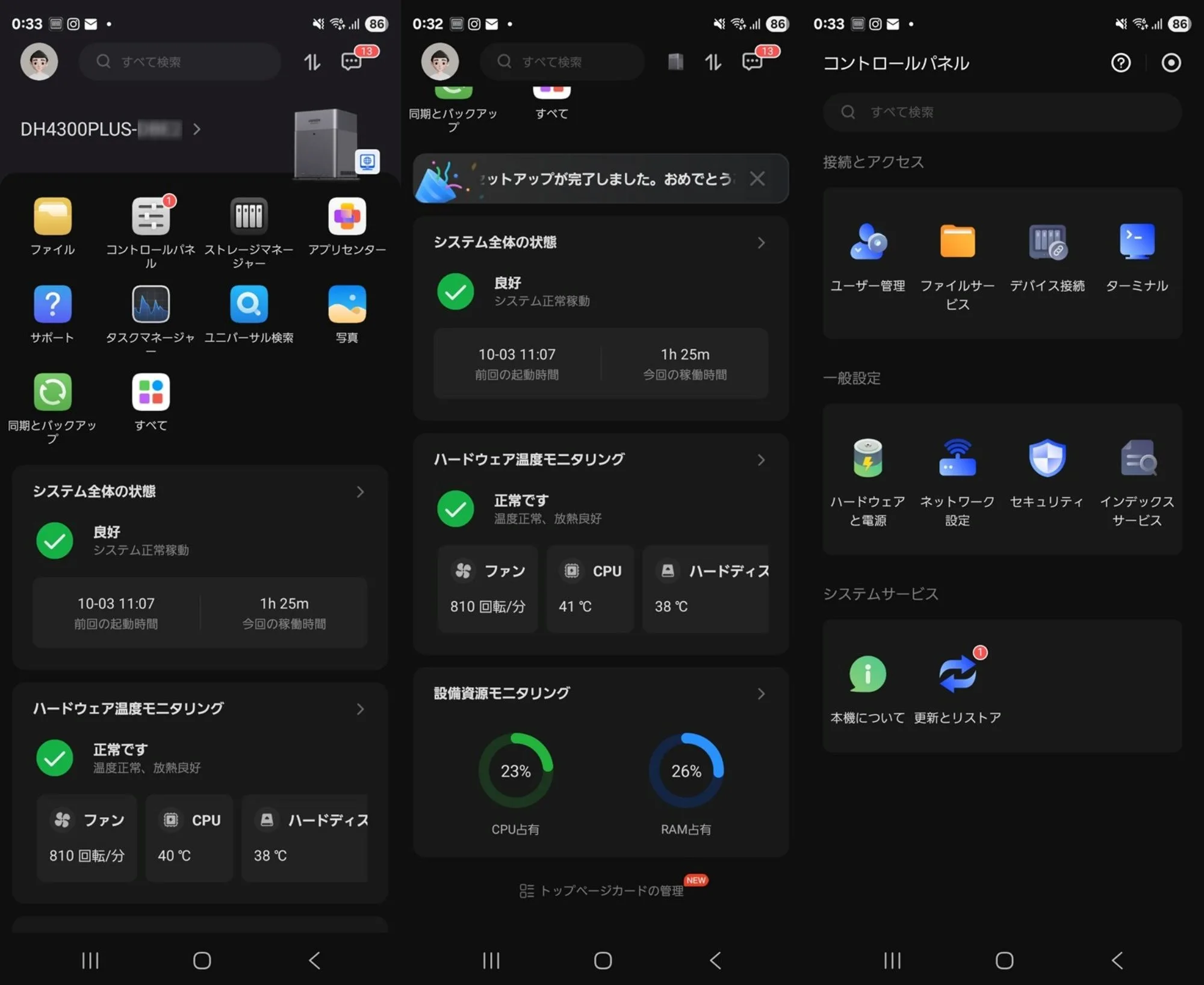Open the Security (セキュリティ) shield icon
The height and width of the screenshot is (985, 1204).
pos(1047,458)
